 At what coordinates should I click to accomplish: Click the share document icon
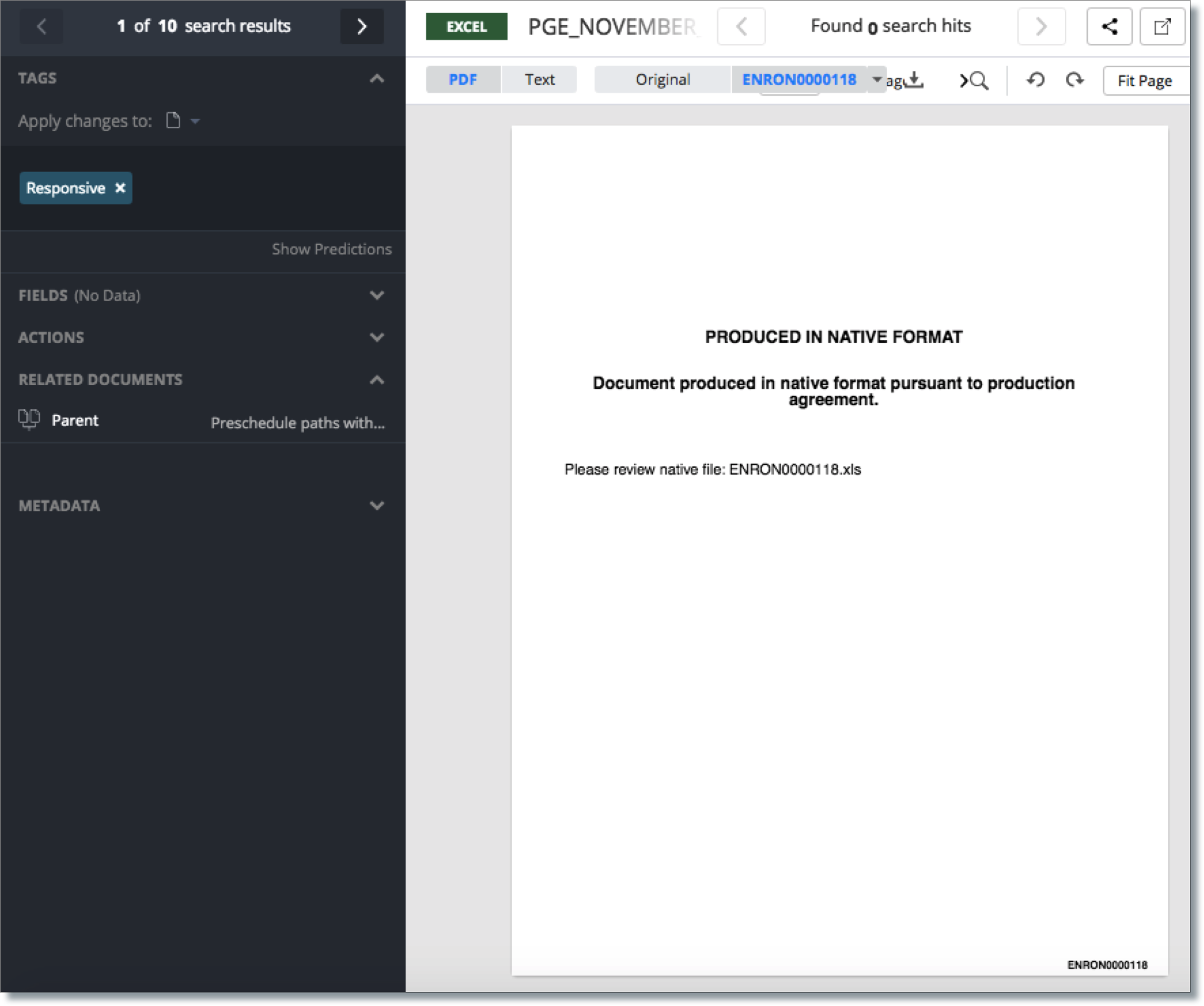[x=1109, y=26]
